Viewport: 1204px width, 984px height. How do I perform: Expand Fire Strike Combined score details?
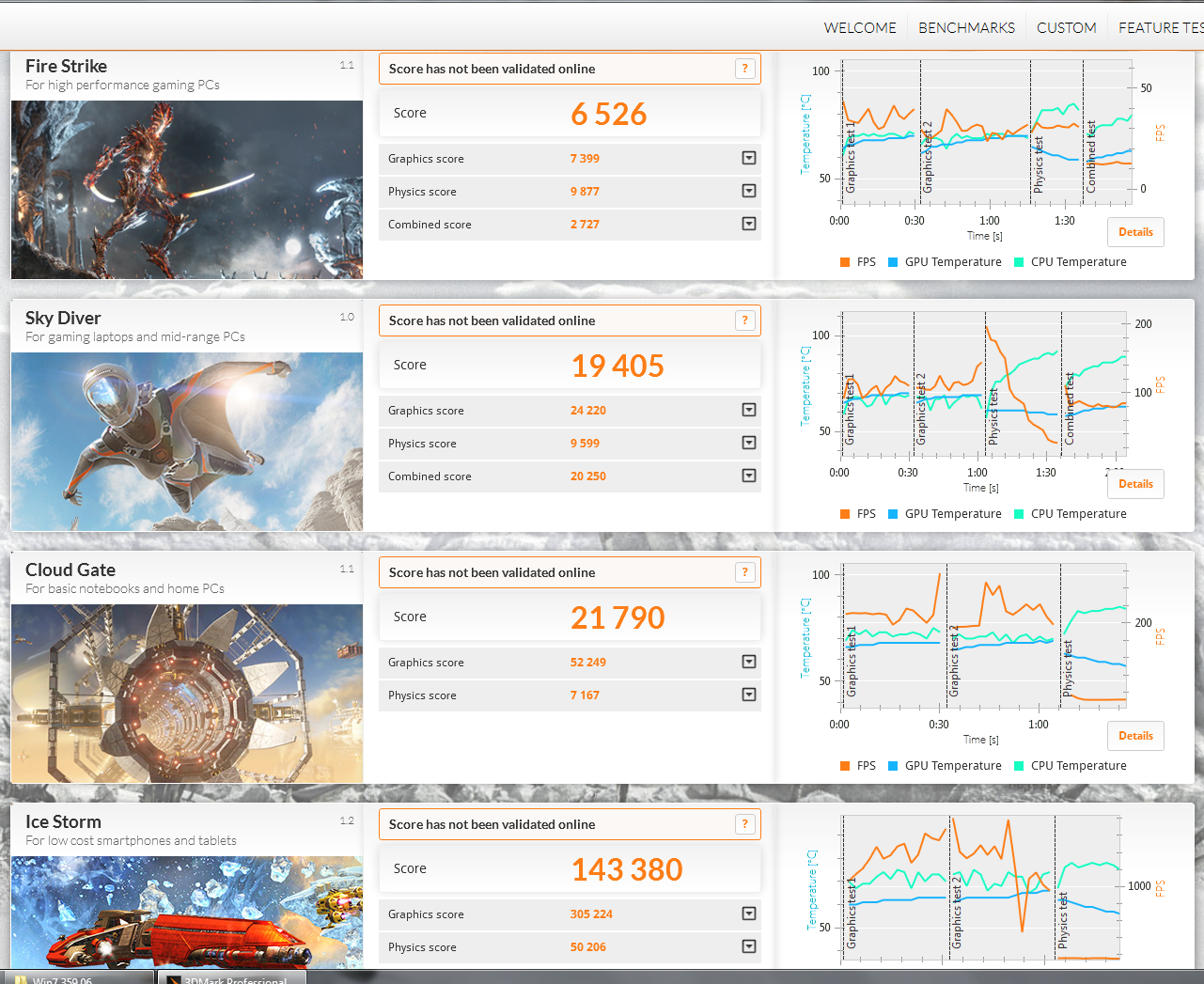coord(749,224)
